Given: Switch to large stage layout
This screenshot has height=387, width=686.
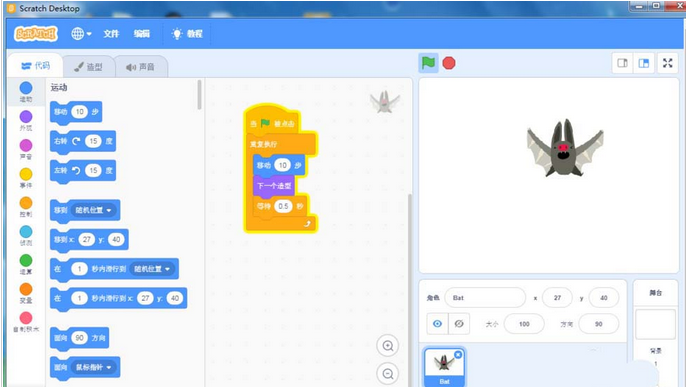Looking at the screenshot, I should pyautogui.click(x=644, y=63).
